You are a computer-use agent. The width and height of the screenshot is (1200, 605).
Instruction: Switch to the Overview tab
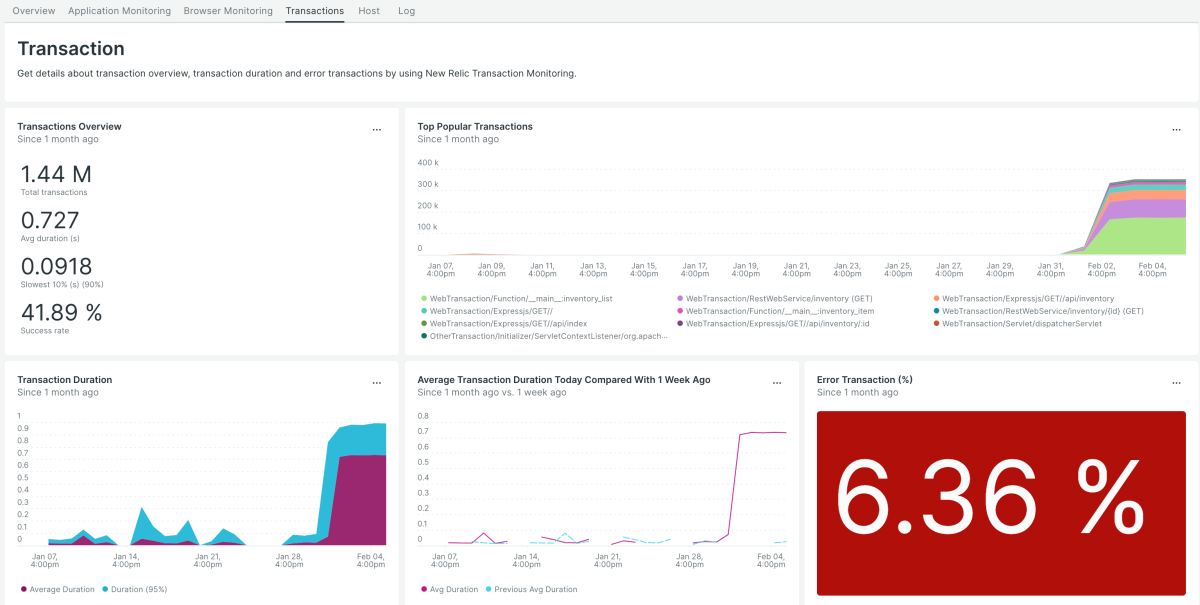tap(33, 11)
